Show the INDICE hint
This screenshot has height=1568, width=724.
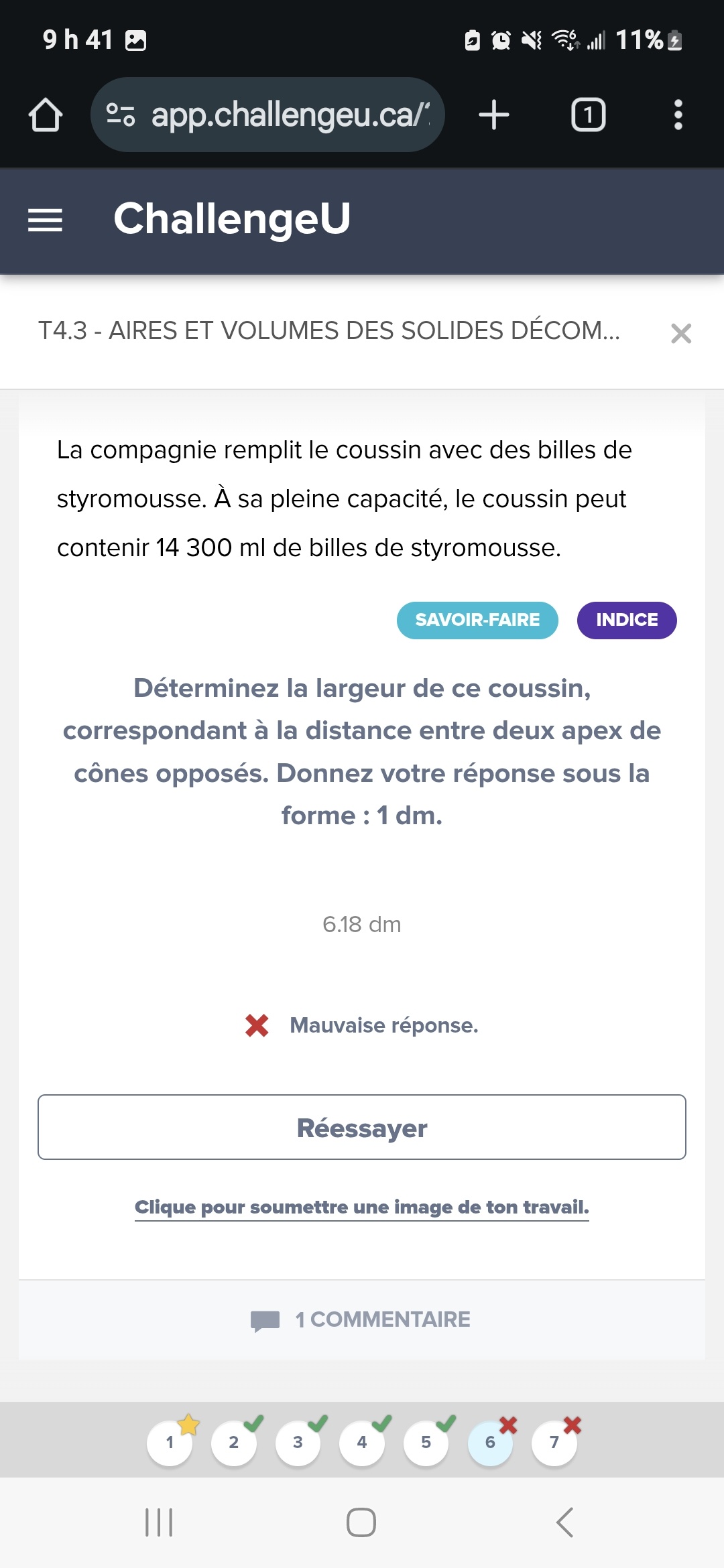[x=627, y=620]
